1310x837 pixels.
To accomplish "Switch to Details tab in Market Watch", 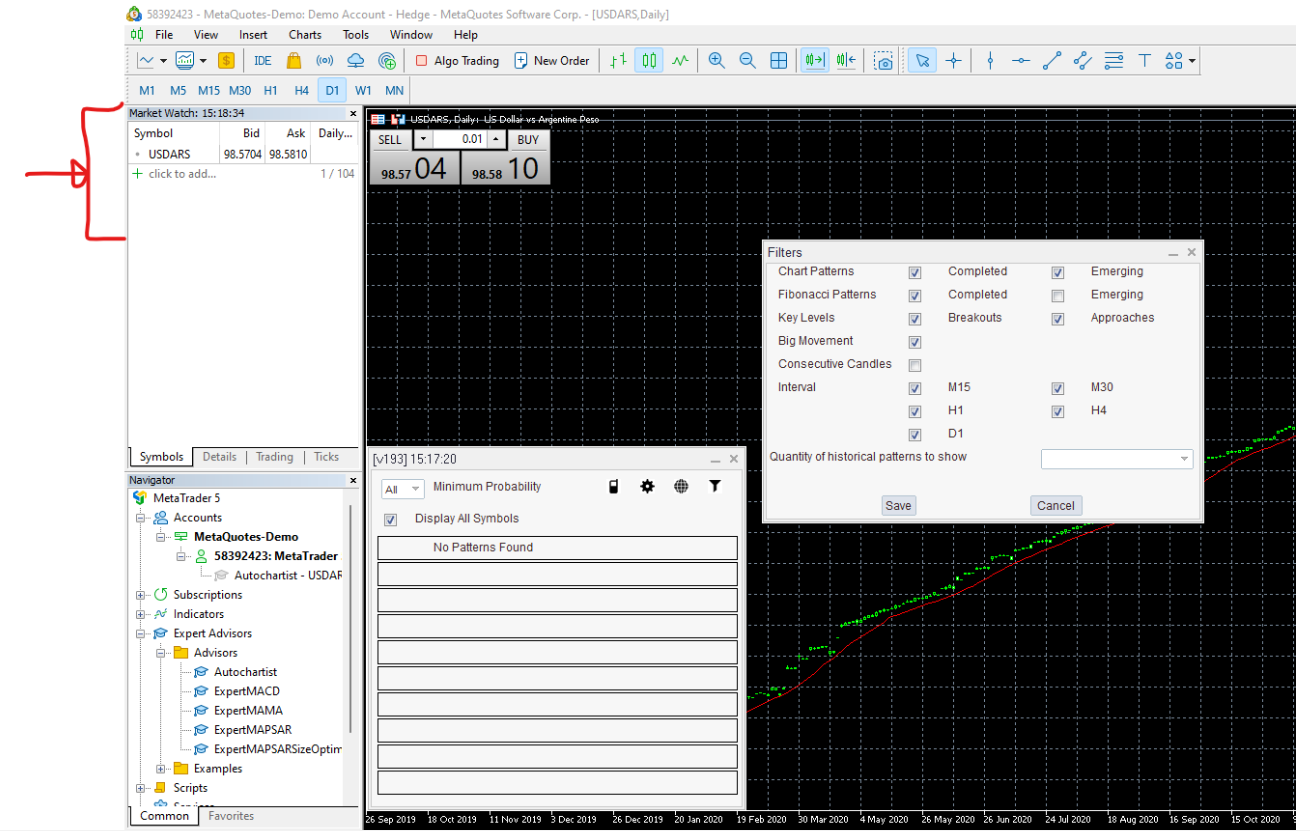I will point(220,457).
